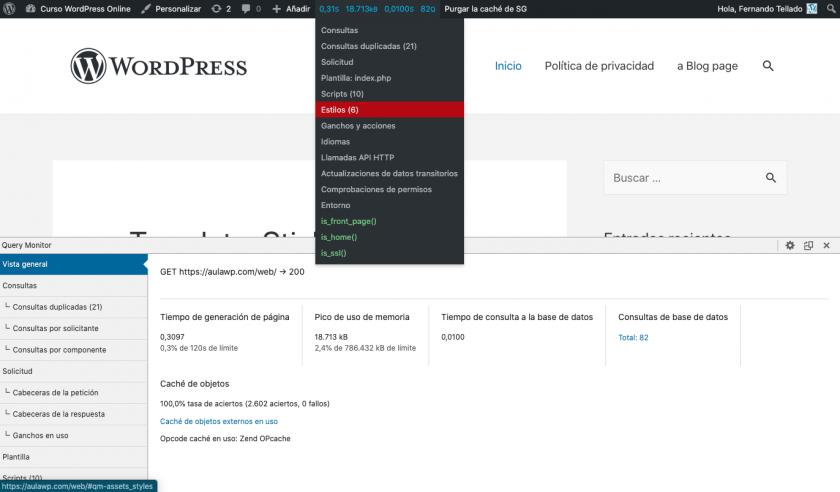Click the Total: 82 database queries link
This screenshot has height=492, width=840.
click(633, 337)
